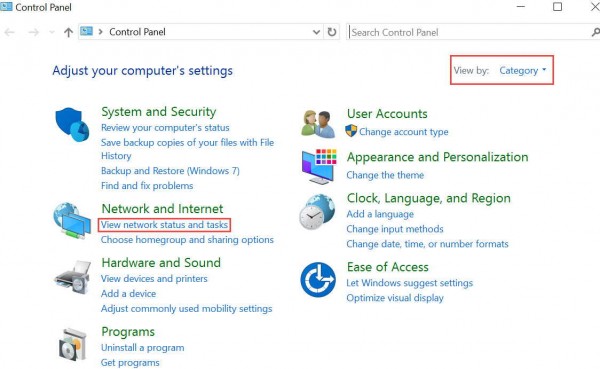Click the System and Security shield icon

[x=72, y=124]
